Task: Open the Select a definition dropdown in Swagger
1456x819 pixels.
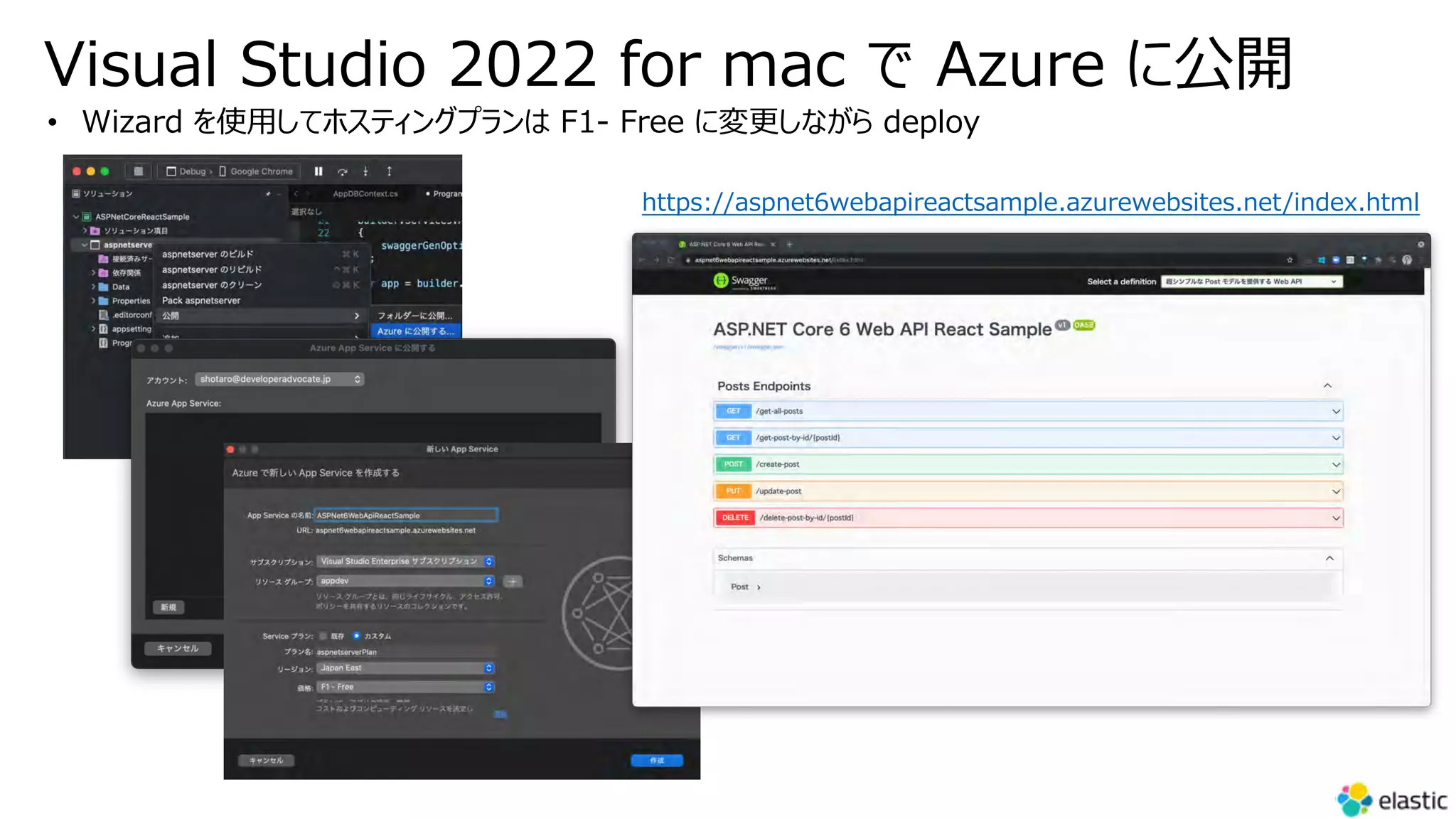Action: pos(1252,282)
